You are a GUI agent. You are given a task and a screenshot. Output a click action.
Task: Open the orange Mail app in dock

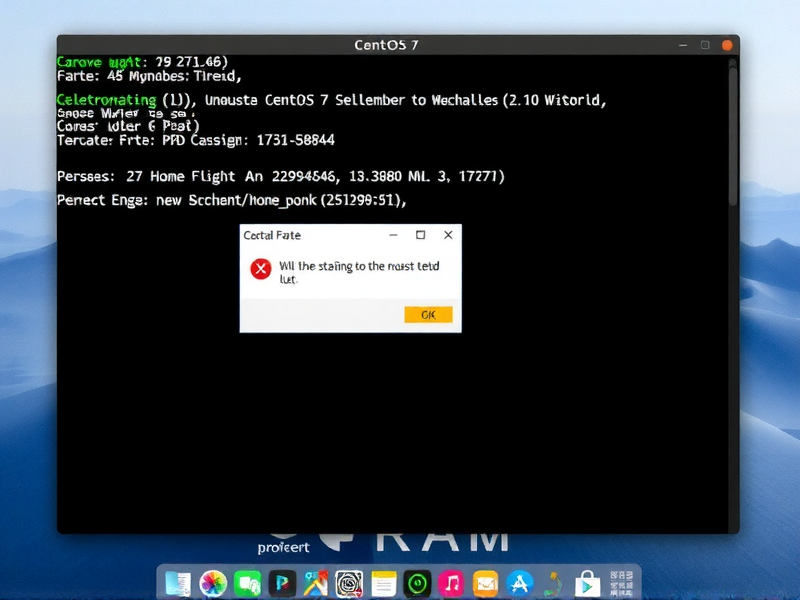(x=486, y=583)
